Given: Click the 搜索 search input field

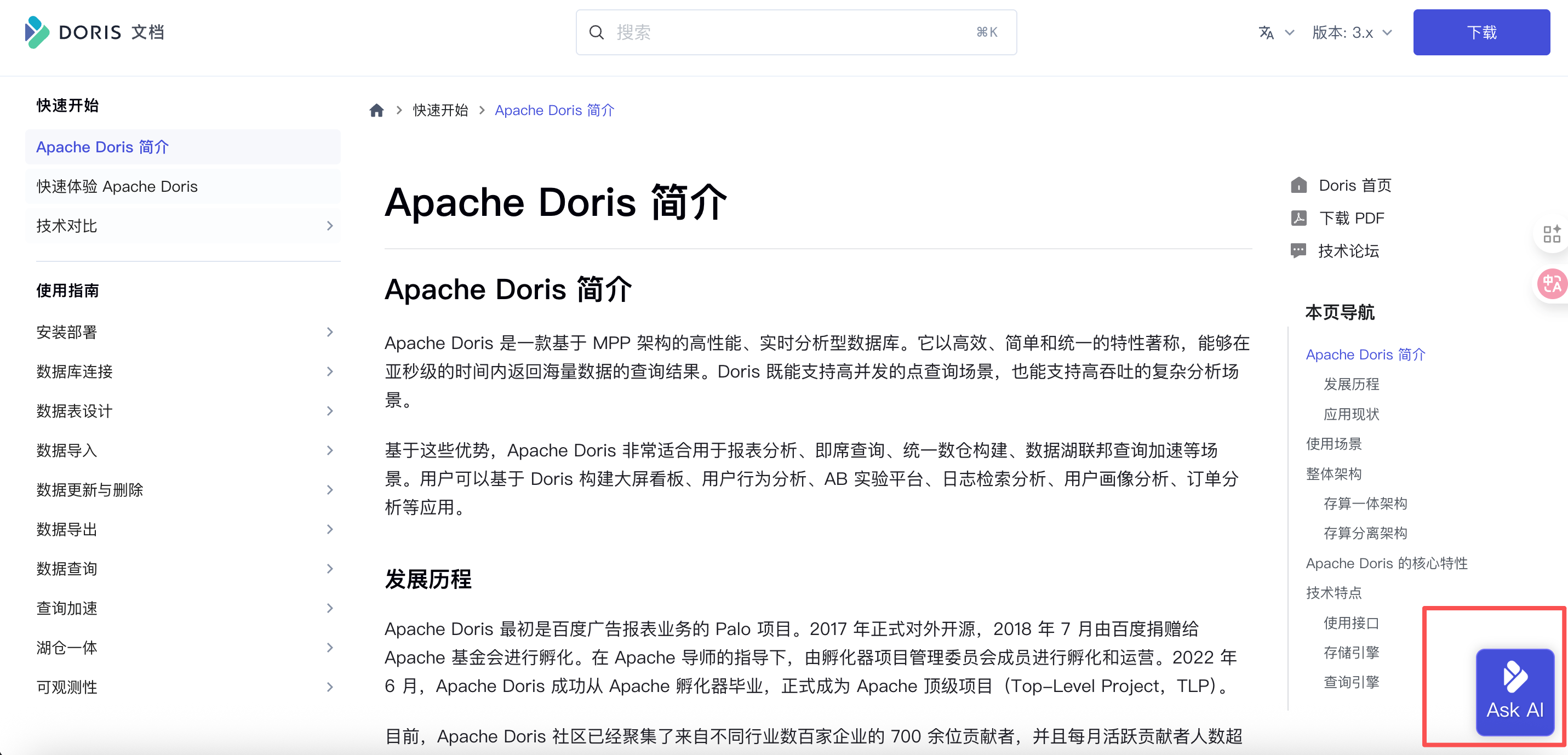Looking at the screenshot, I should 791,32.
